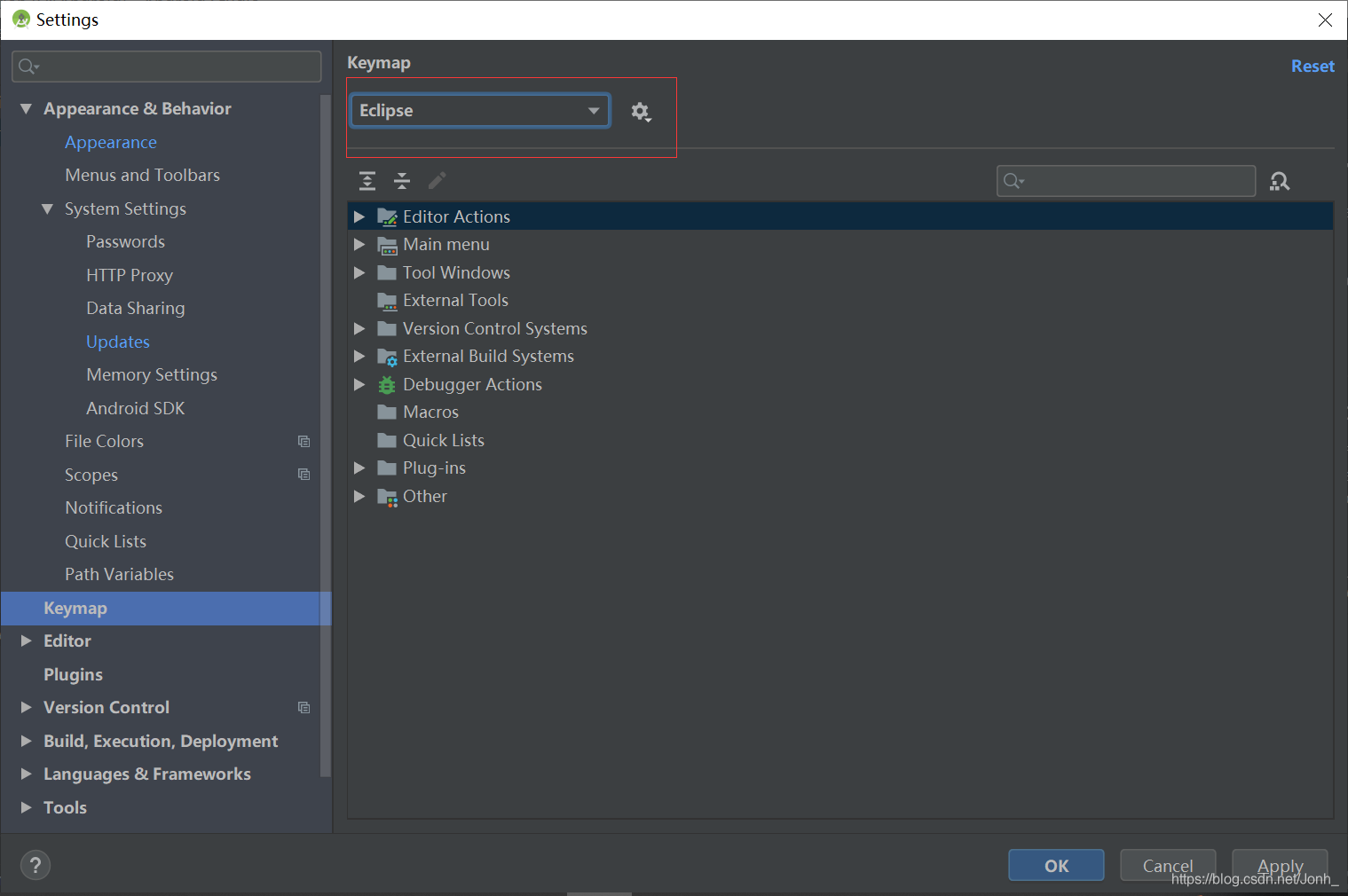This screenshot has height=896, width=1348.
Task: Focus the keymap actions search field
Action: point(1126,181)
